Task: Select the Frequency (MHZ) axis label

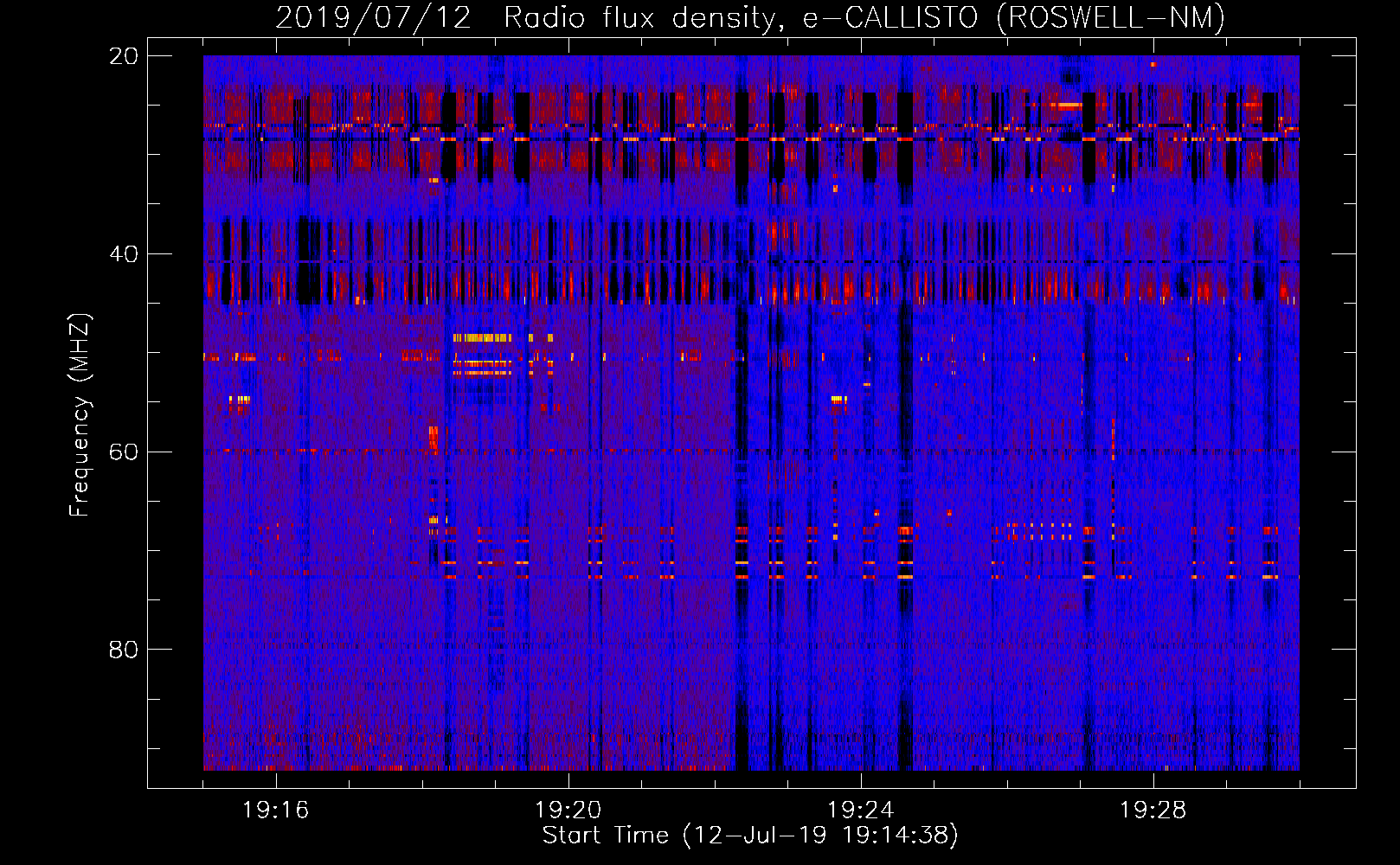Action: click(80, 415)
